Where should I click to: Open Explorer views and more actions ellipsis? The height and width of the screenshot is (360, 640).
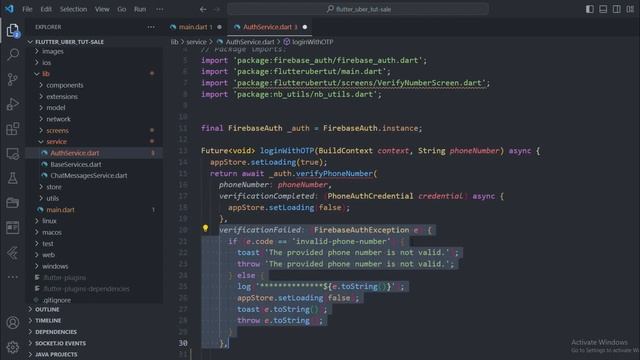pos(151,27)
